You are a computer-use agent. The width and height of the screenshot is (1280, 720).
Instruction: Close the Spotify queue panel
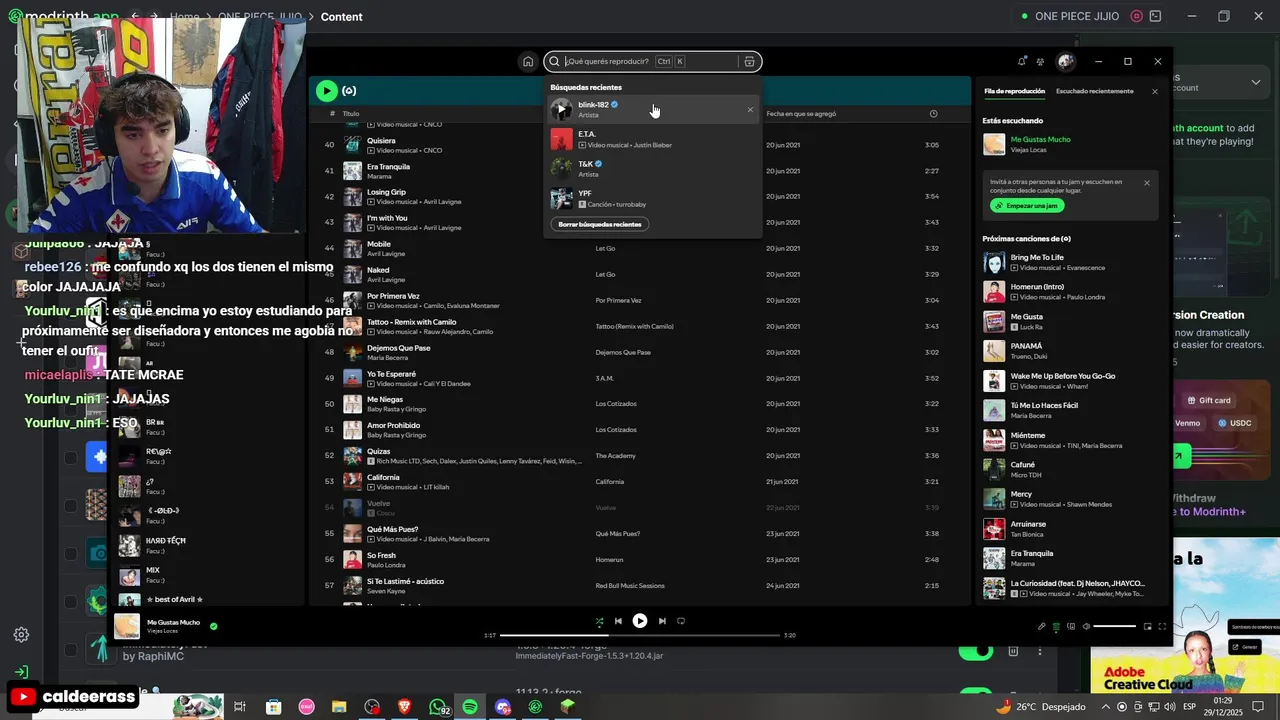click(1155, 91)
